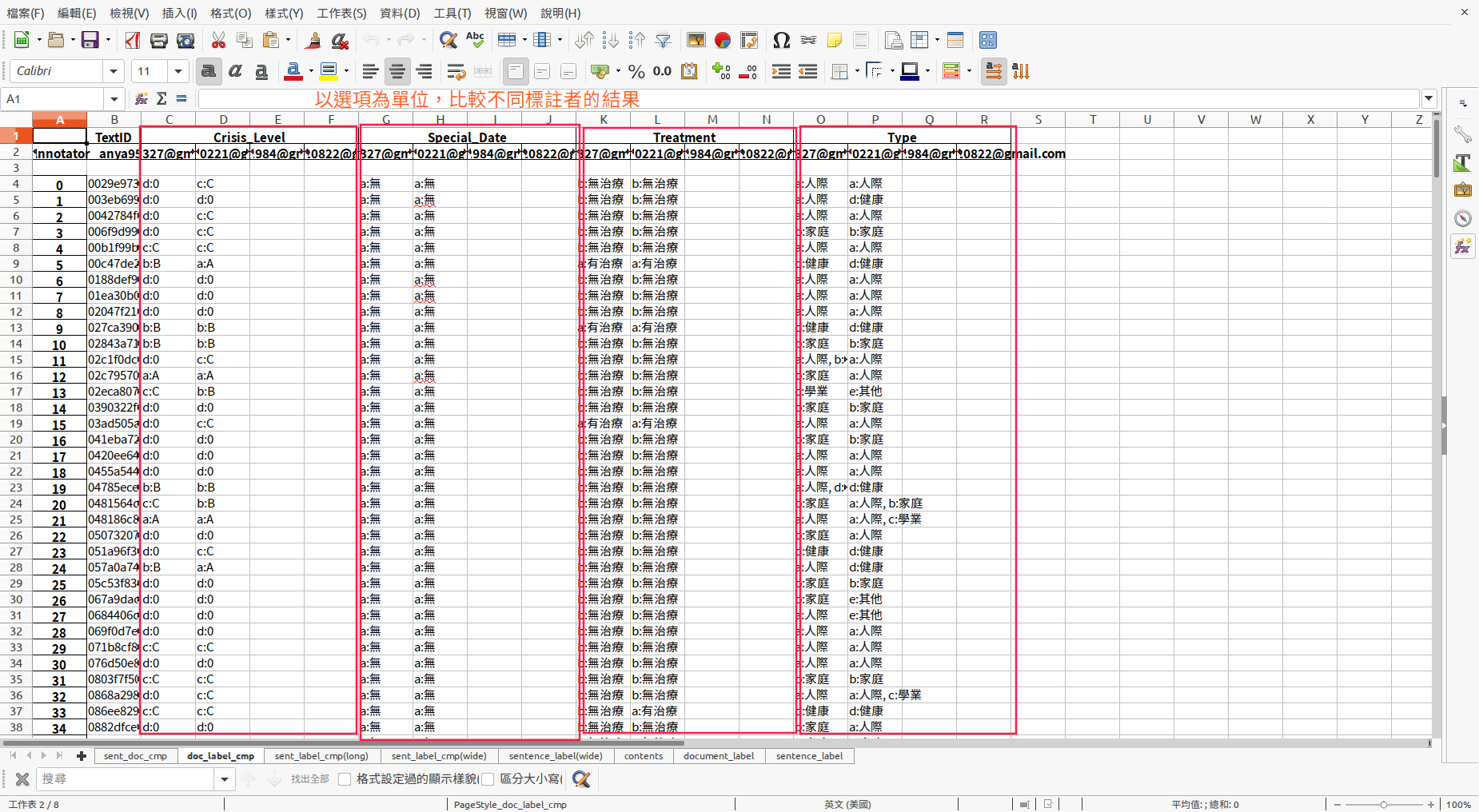
Task: Toggle Italic formatting
Action: coord(235,71)
